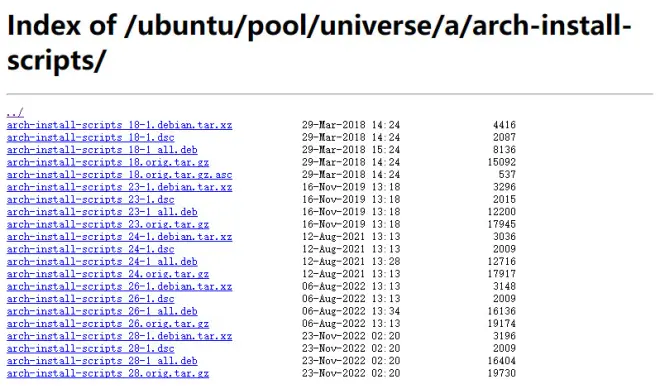Screen dimensions: 660x389
Task: Click file size 17945
Action: (x=502, y=224)
